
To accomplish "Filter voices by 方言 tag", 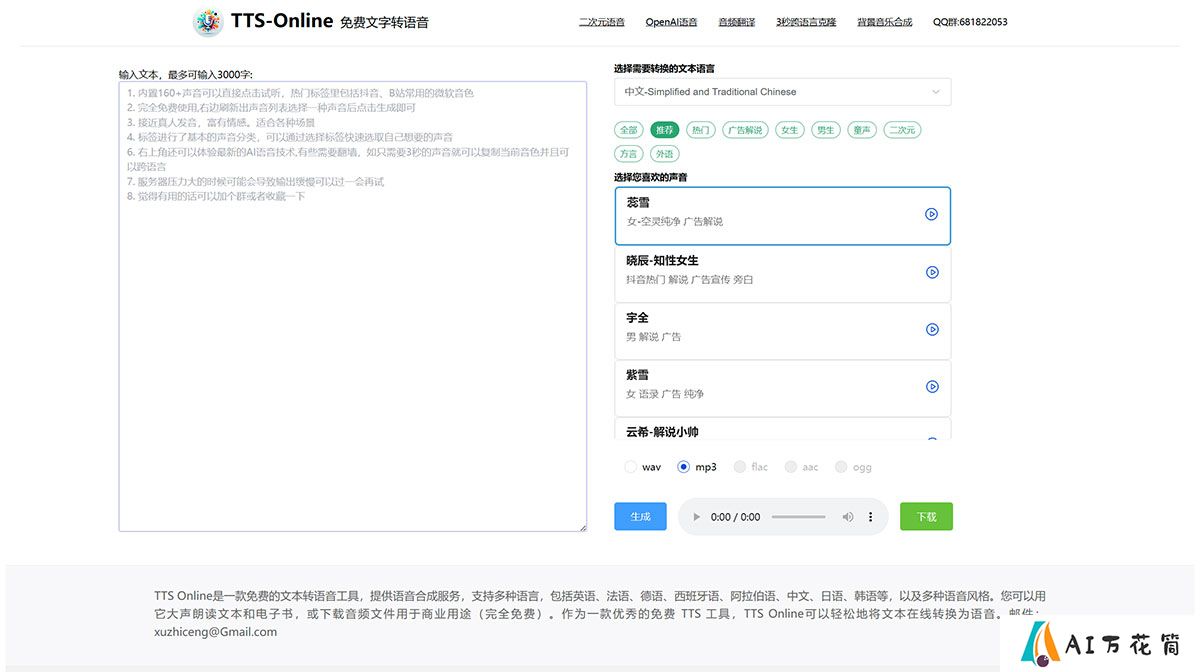I will coord(629,154).
